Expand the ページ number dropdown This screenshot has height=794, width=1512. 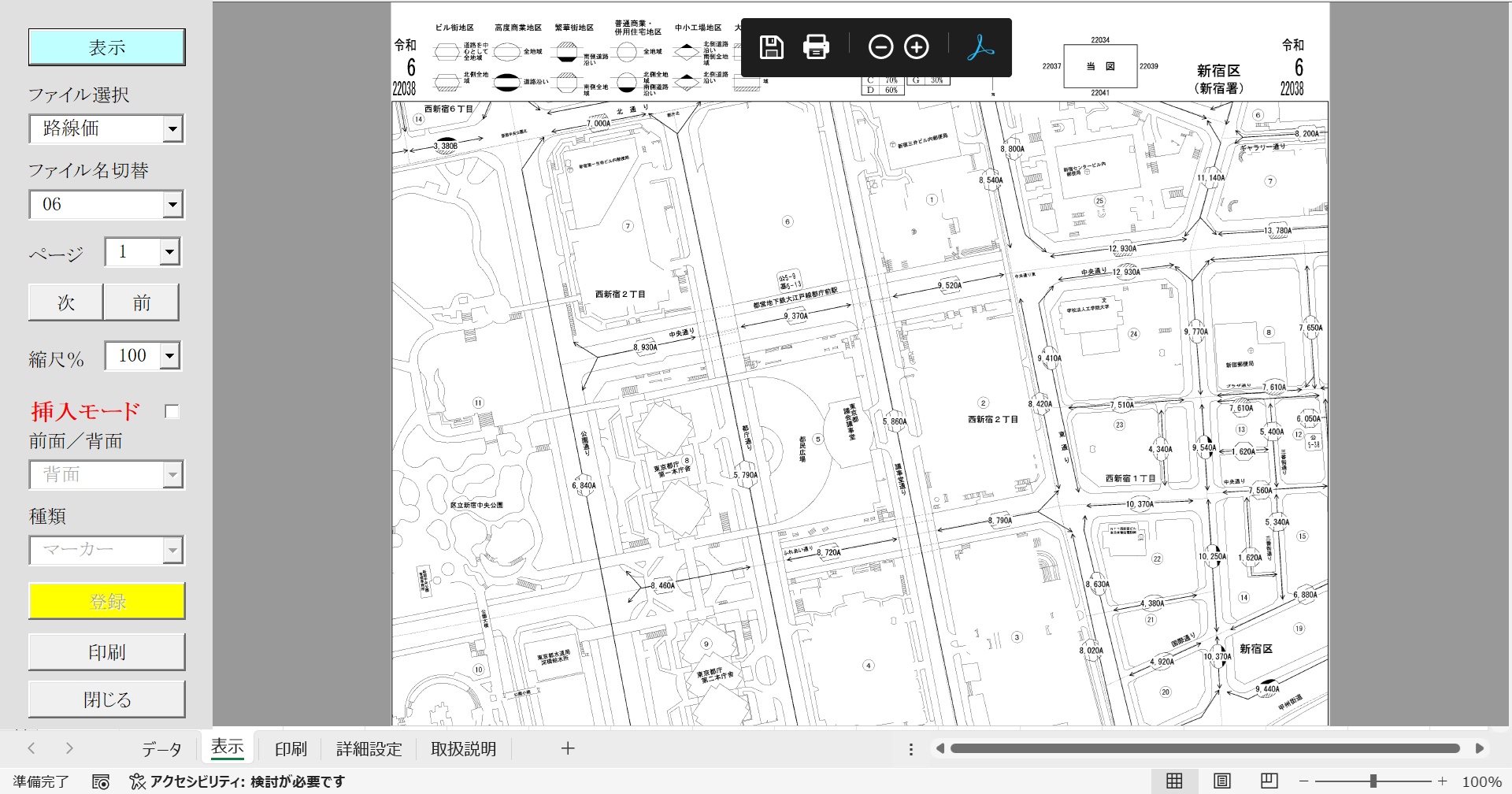(169, 252)
